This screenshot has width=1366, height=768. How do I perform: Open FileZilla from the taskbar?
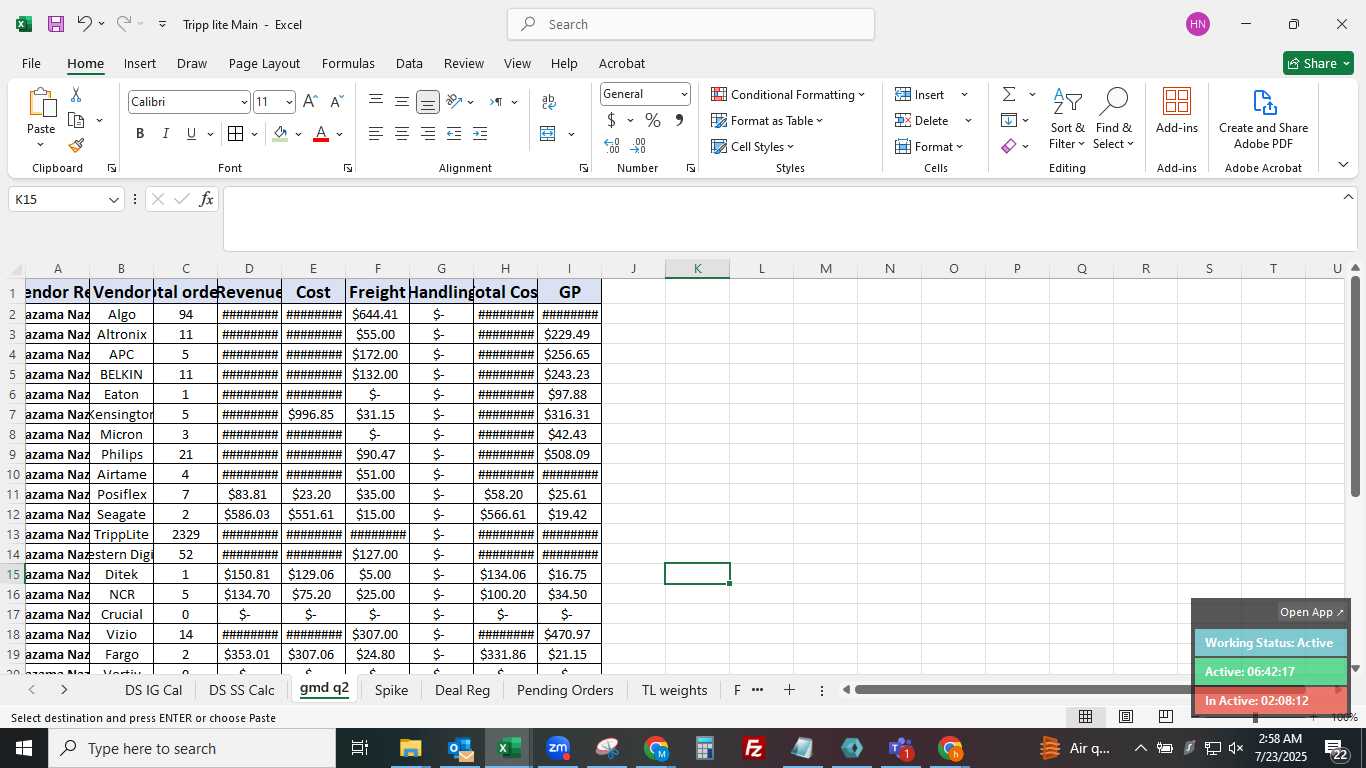pyautogui.click(x=754, y=748)
